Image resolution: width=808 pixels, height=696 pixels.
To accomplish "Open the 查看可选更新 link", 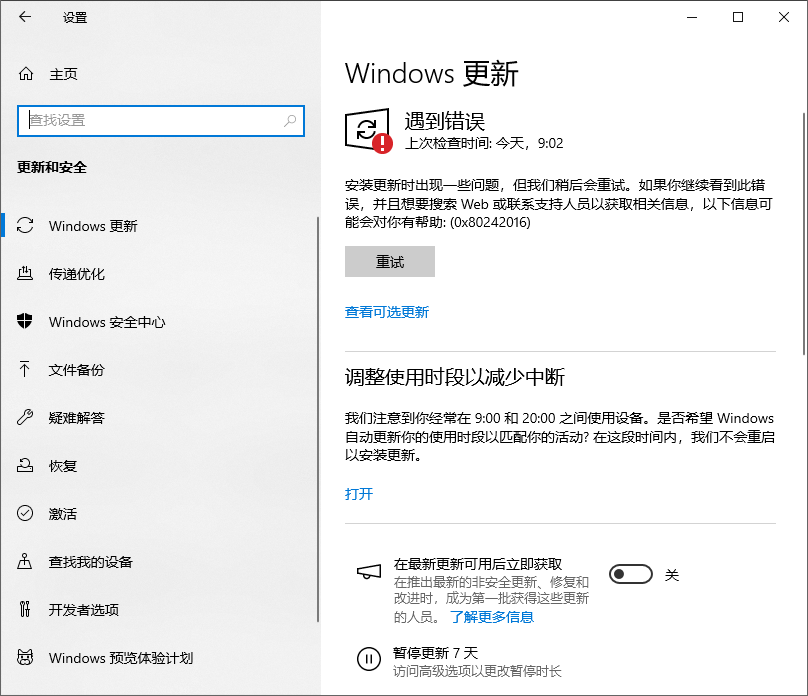I will click(x=388, y=312).
